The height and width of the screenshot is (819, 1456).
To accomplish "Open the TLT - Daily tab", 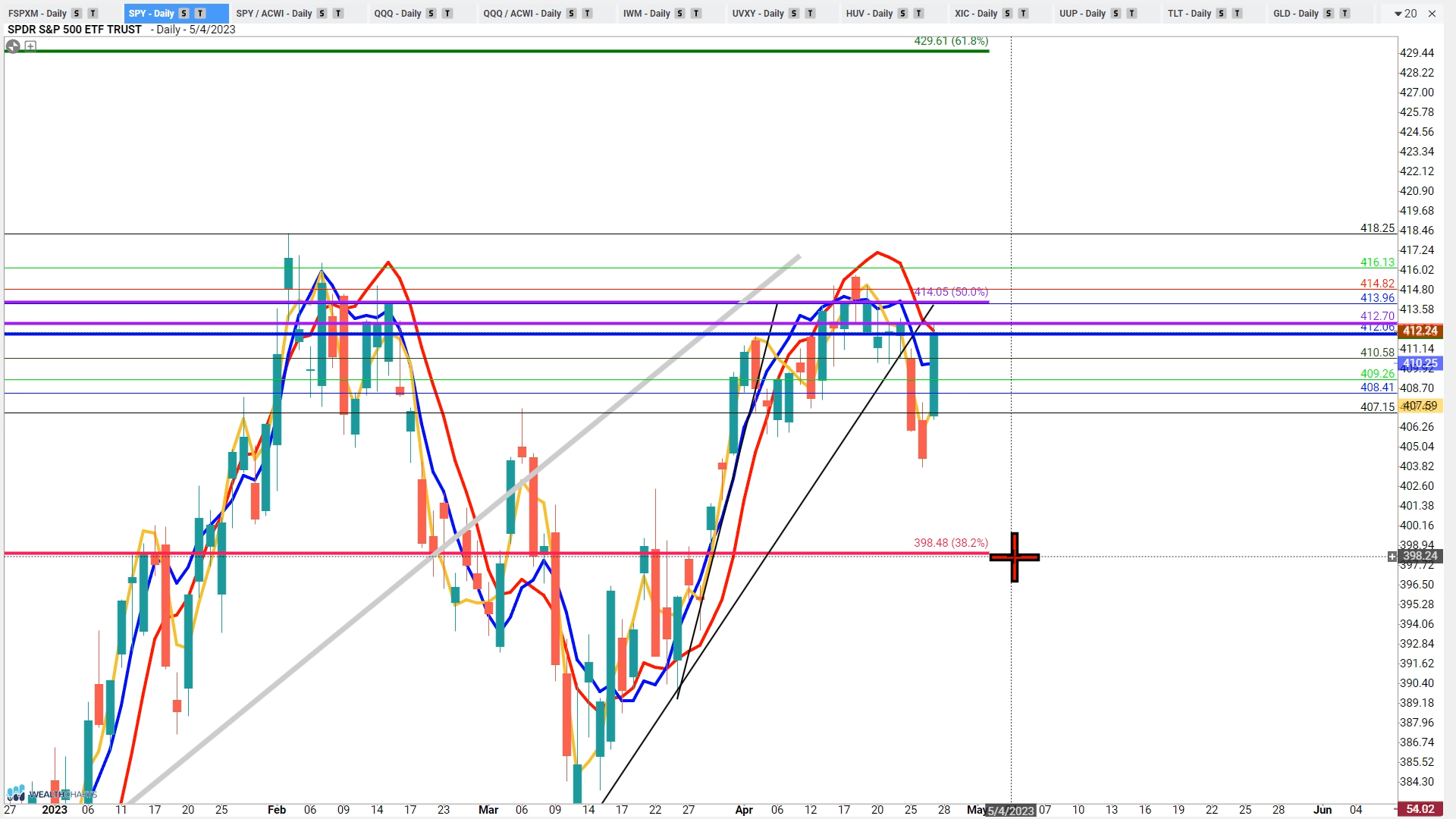I will point(1189,14).
